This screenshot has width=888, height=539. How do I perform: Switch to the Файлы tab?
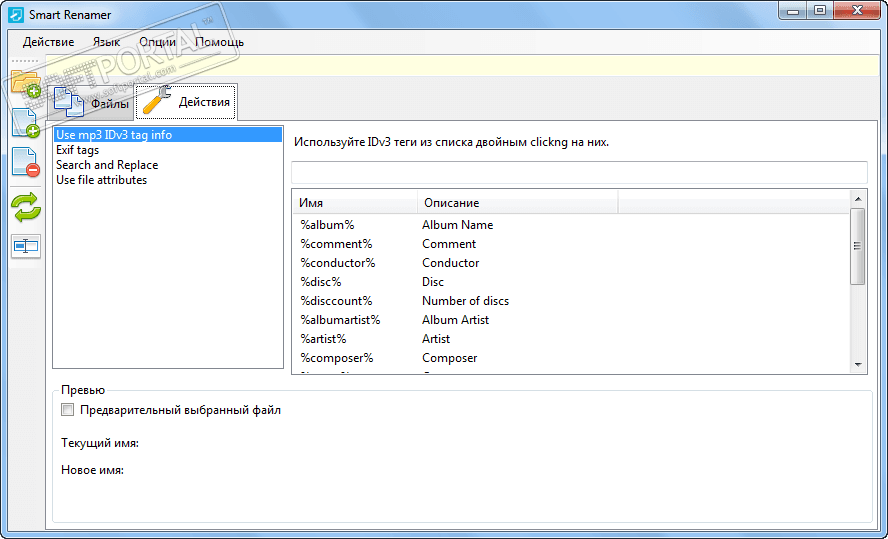click(x=91, y=103)
